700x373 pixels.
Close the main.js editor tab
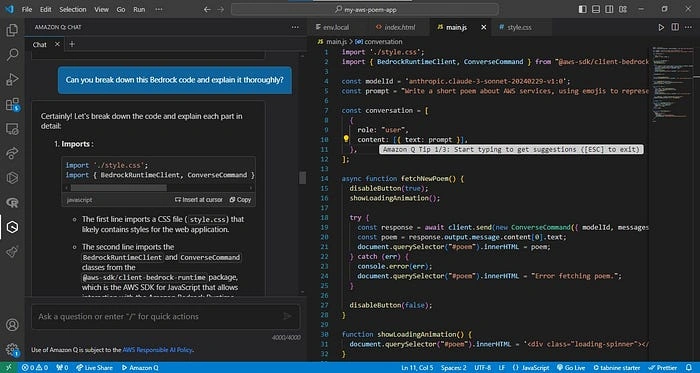click(x=483, y=27)
